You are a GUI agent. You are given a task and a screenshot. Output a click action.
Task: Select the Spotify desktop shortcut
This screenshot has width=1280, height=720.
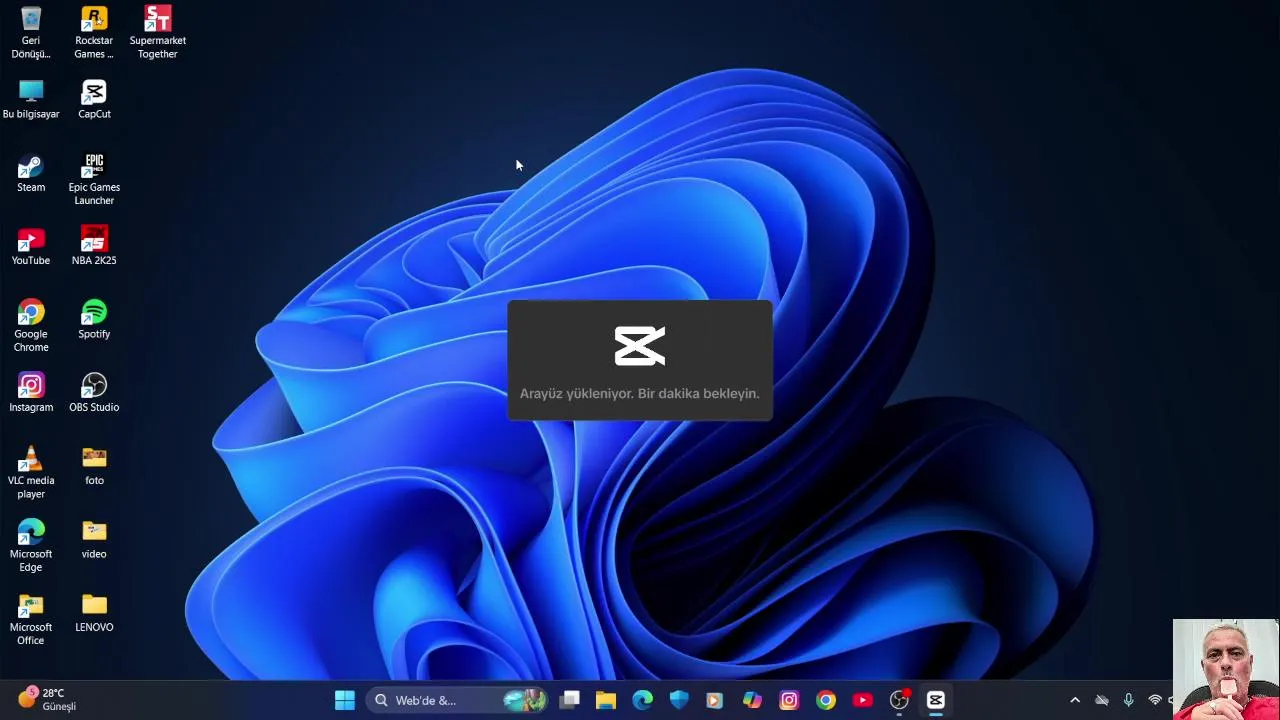click(94, 320)
